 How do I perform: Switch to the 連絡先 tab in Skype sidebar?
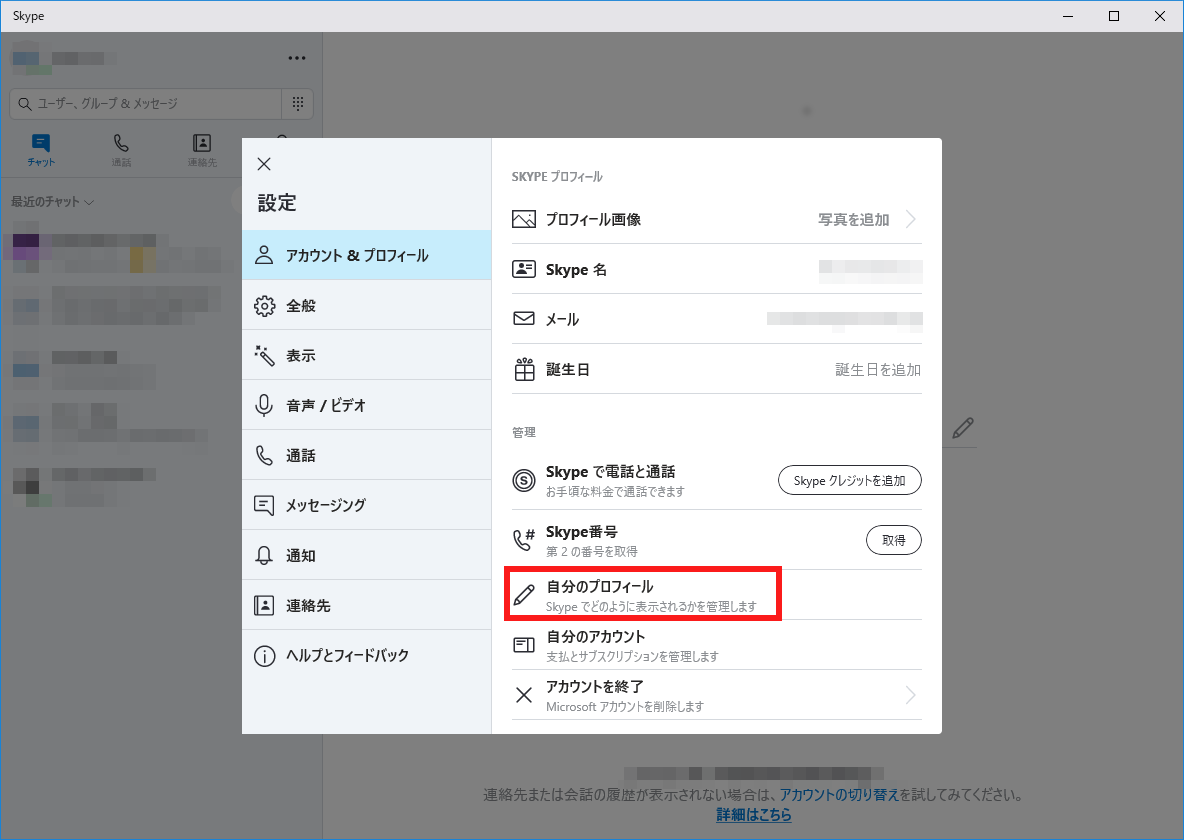pos(202,150)
